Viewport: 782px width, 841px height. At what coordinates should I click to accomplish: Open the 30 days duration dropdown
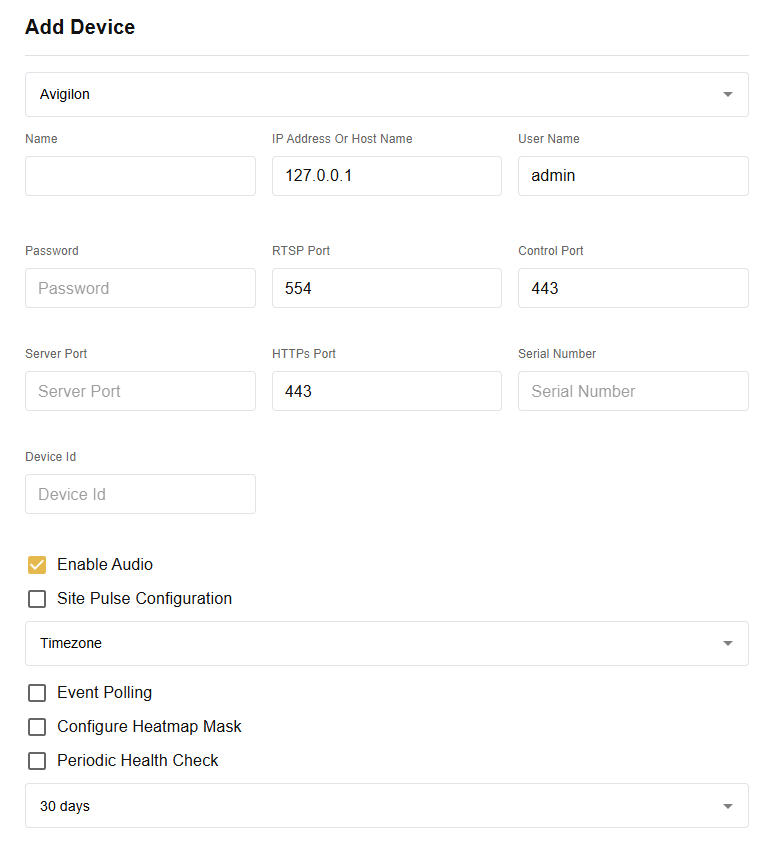pyautogui.click(x=387, y=805)
